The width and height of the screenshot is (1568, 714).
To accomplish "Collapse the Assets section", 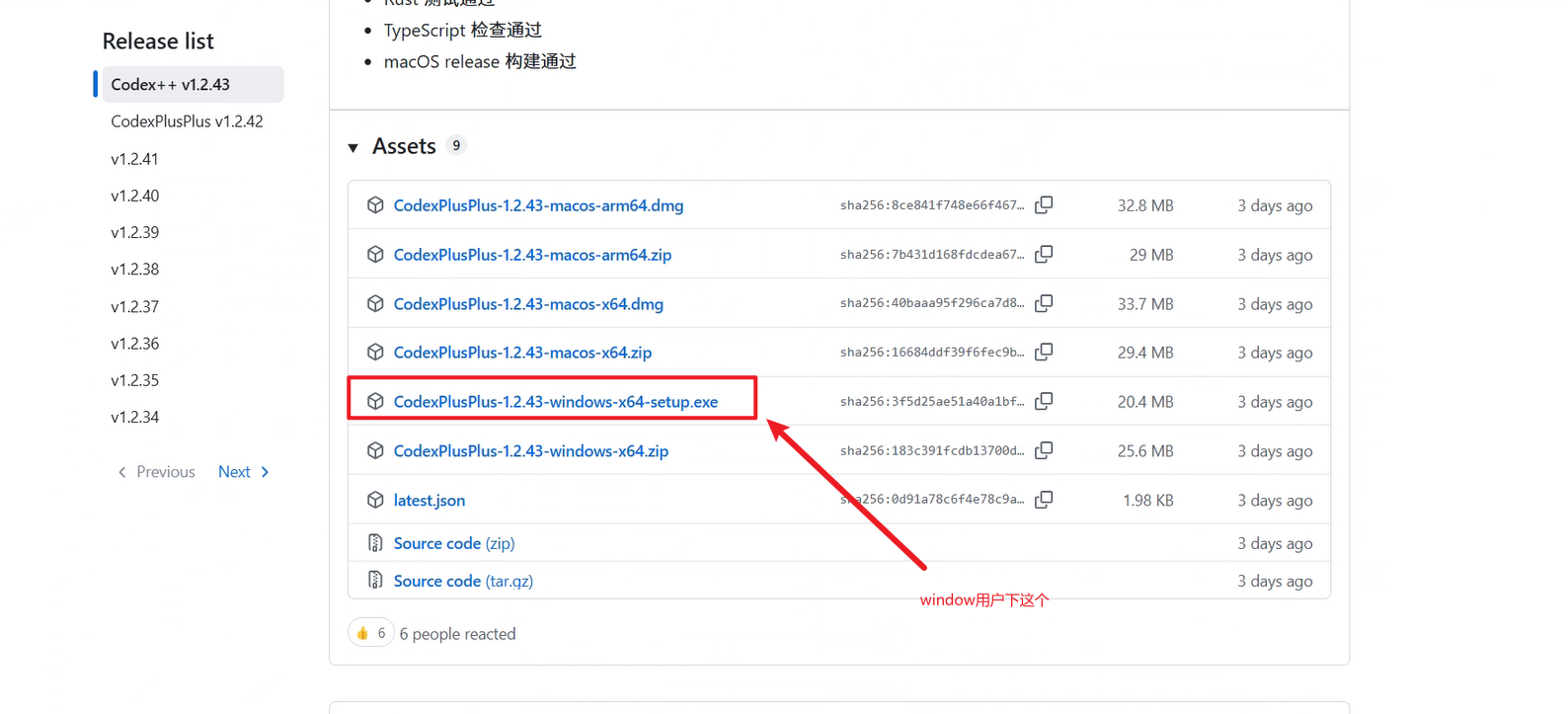I will click(x=353, y=147).
